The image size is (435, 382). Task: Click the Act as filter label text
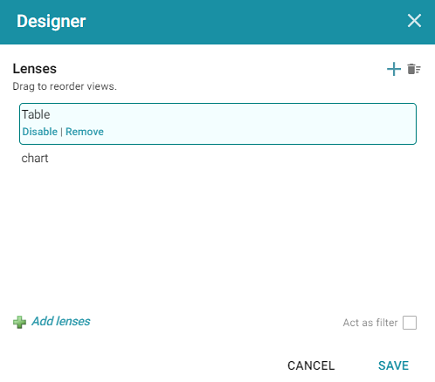[x=370, y=323]
